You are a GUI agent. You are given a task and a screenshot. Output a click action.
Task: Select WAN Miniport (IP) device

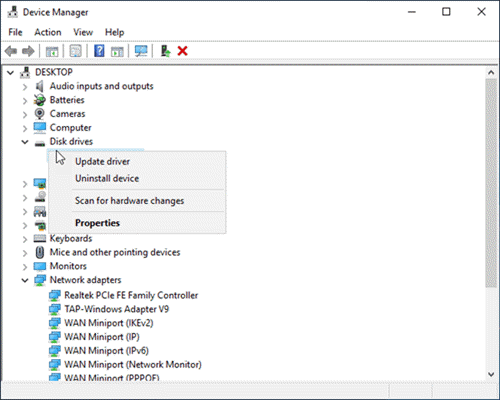[102, 337]
